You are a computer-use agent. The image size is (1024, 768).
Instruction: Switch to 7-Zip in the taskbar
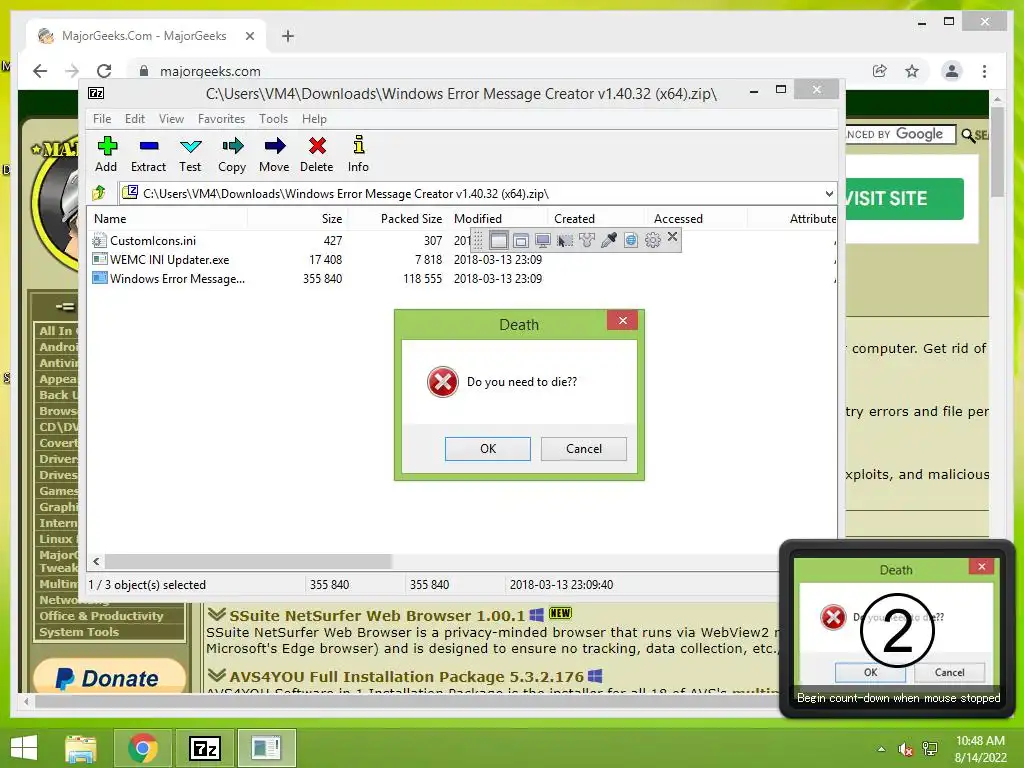pyautogui.click(x=204, y=748)
